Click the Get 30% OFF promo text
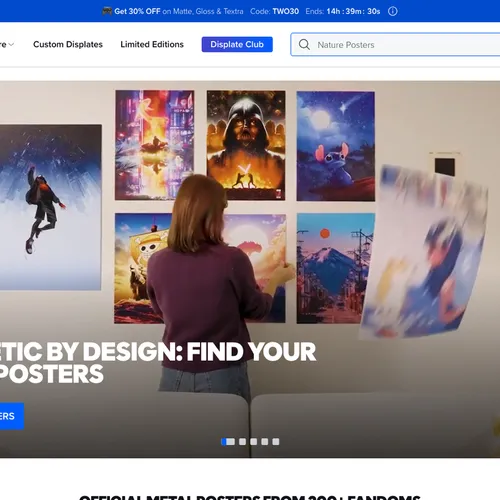This screenshot has width=500, height=500. [x=137, y=11]
